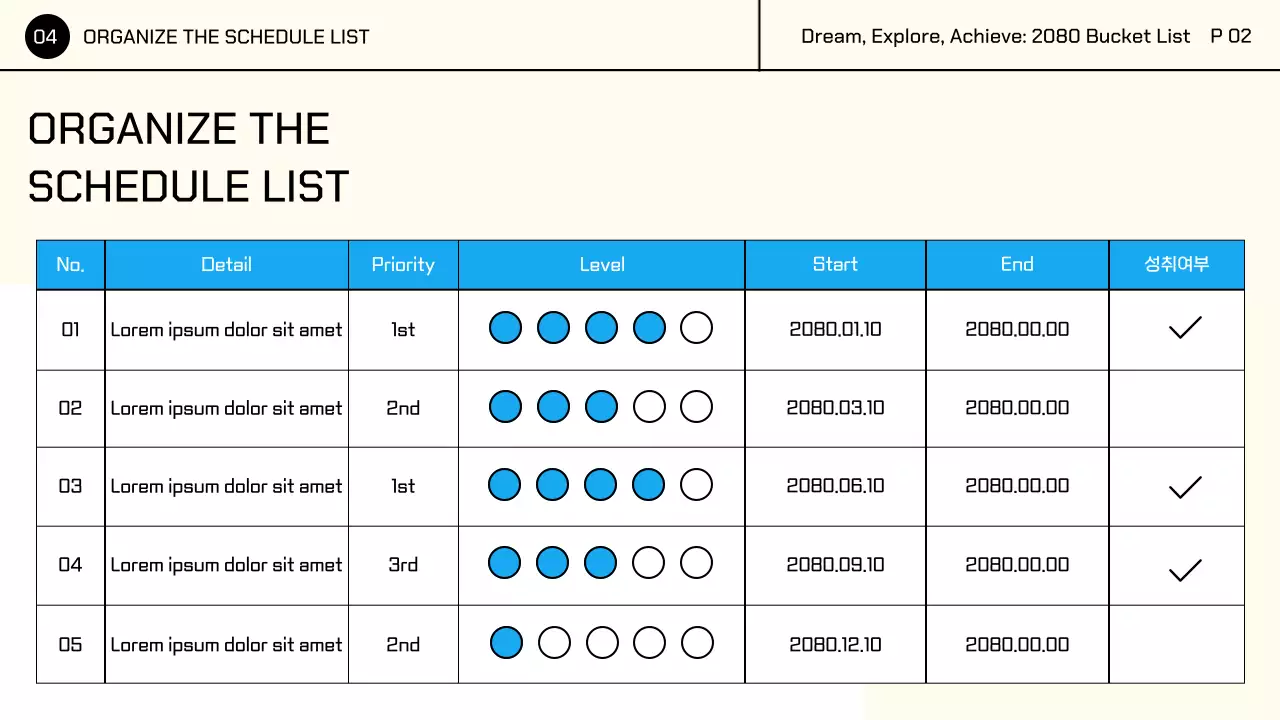Toggle the third level circle in row 04
Viewport: 1280px width, 720px height.
[600, 563]
